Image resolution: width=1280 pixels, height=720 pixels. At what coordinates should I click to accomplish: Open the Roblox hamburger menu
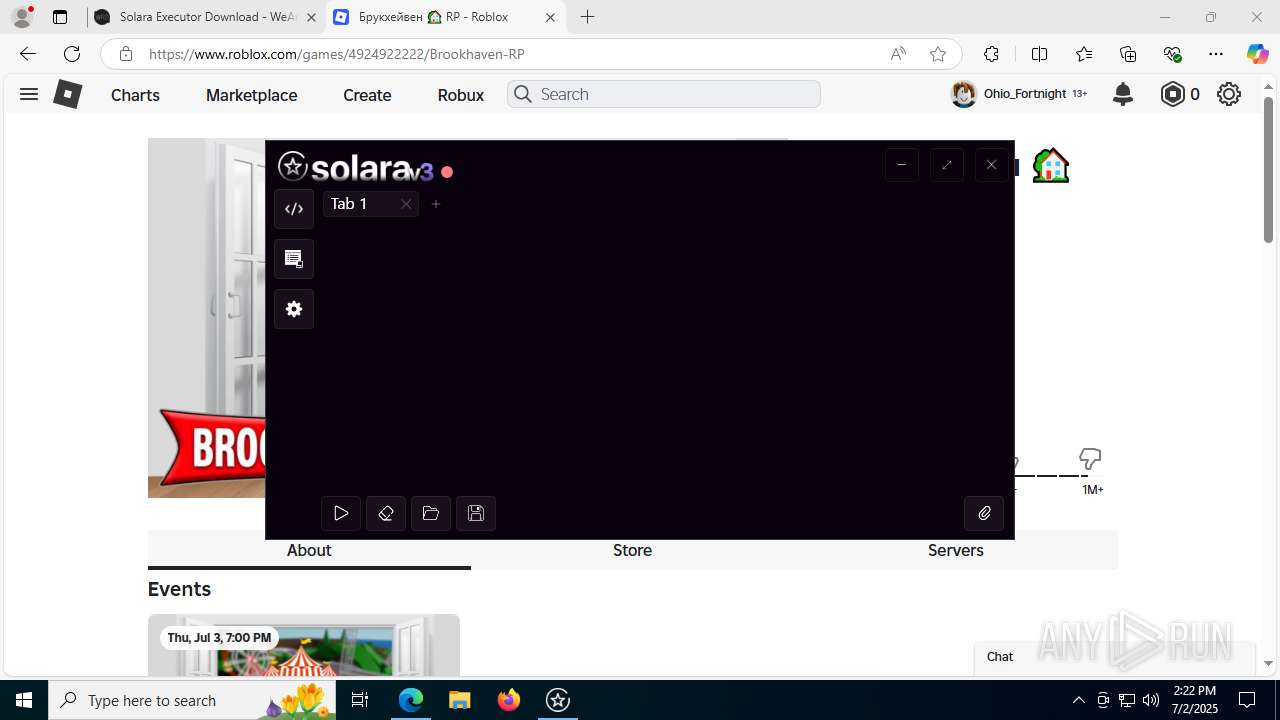point(29,94)
